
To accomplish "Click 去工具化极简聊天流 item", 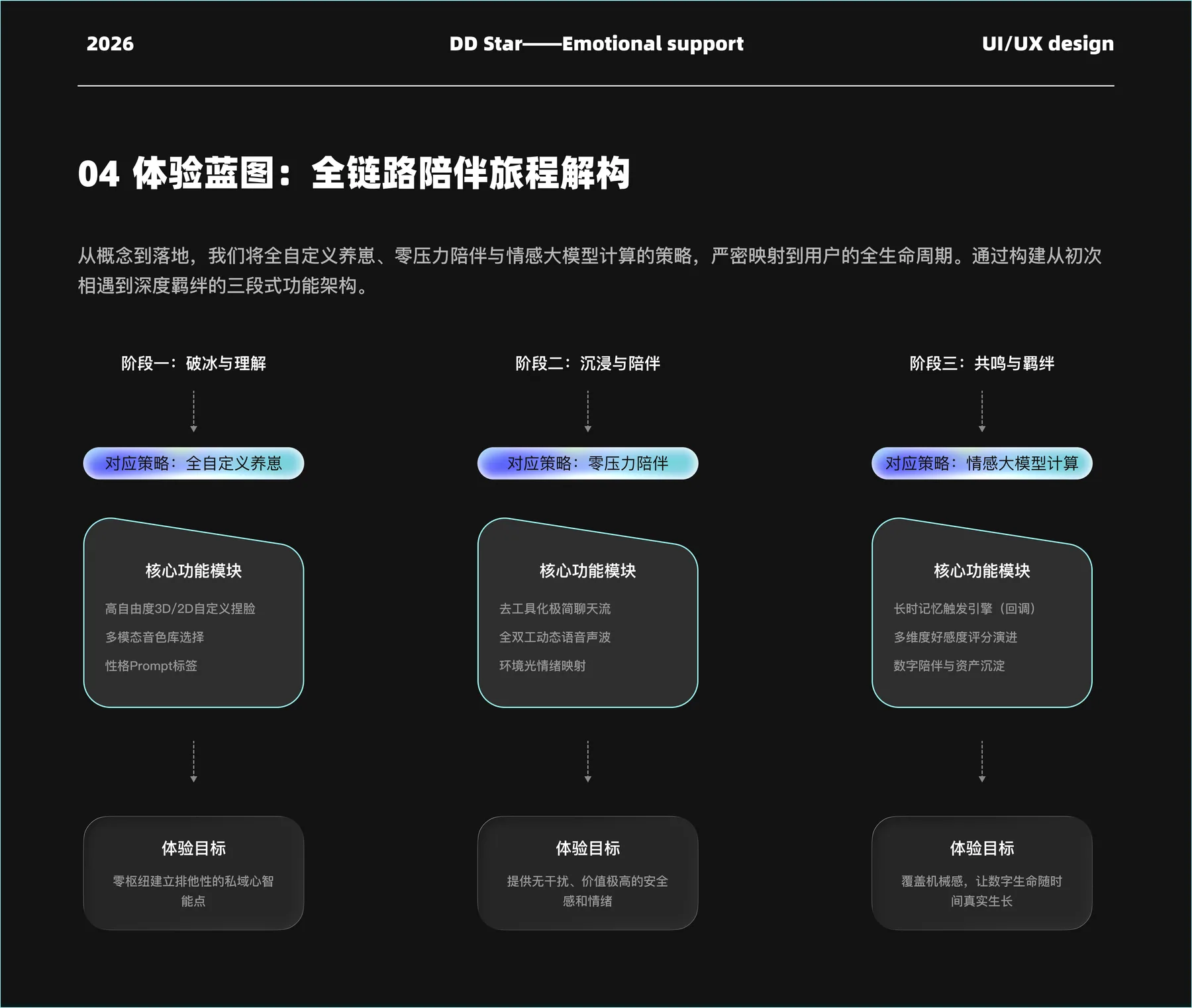I will tap(555, 609).
